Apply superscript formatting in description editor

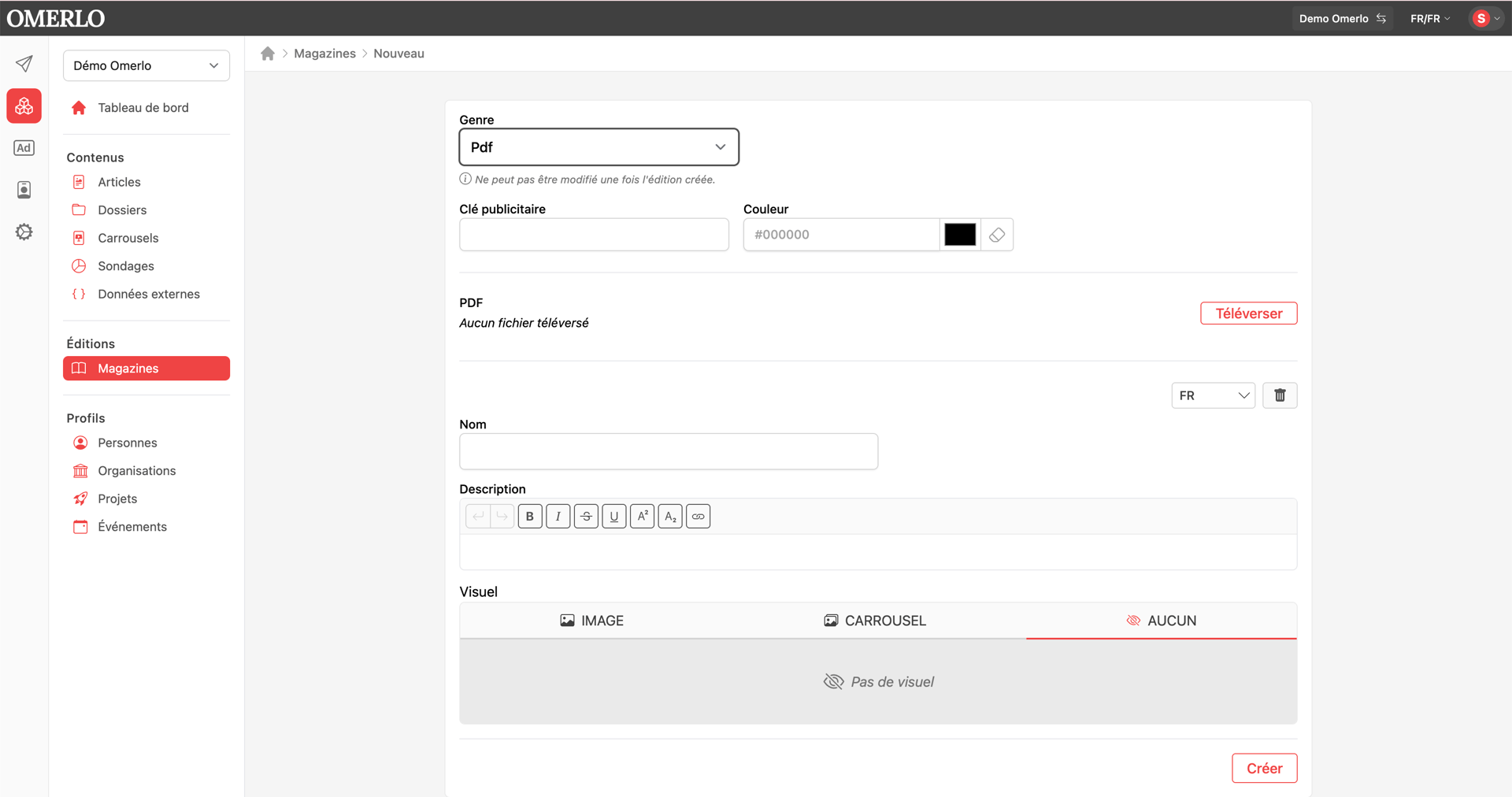[x=643, y=517]
